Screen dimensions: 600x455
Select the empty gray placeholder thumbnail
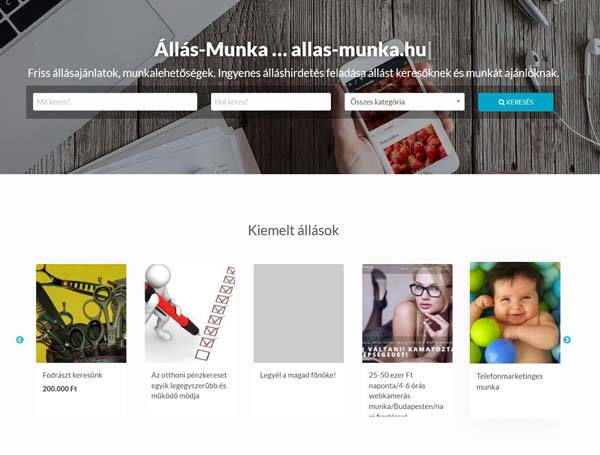(299, 313)
